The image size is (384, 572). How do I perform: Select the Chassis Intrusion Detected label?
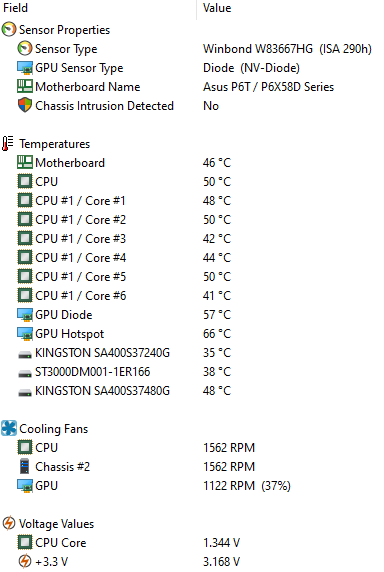pos(104,106)
